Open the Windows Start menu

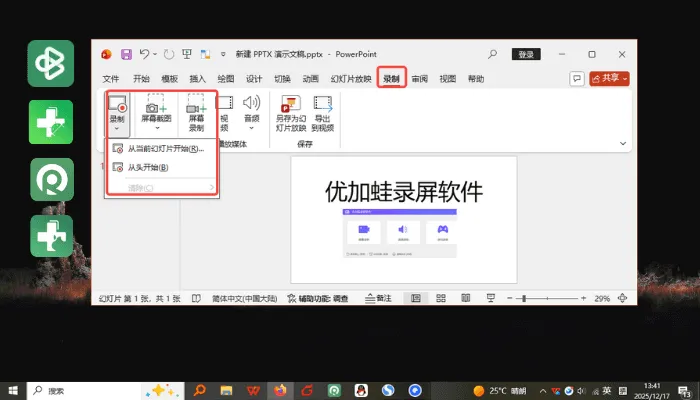point(13,391)
